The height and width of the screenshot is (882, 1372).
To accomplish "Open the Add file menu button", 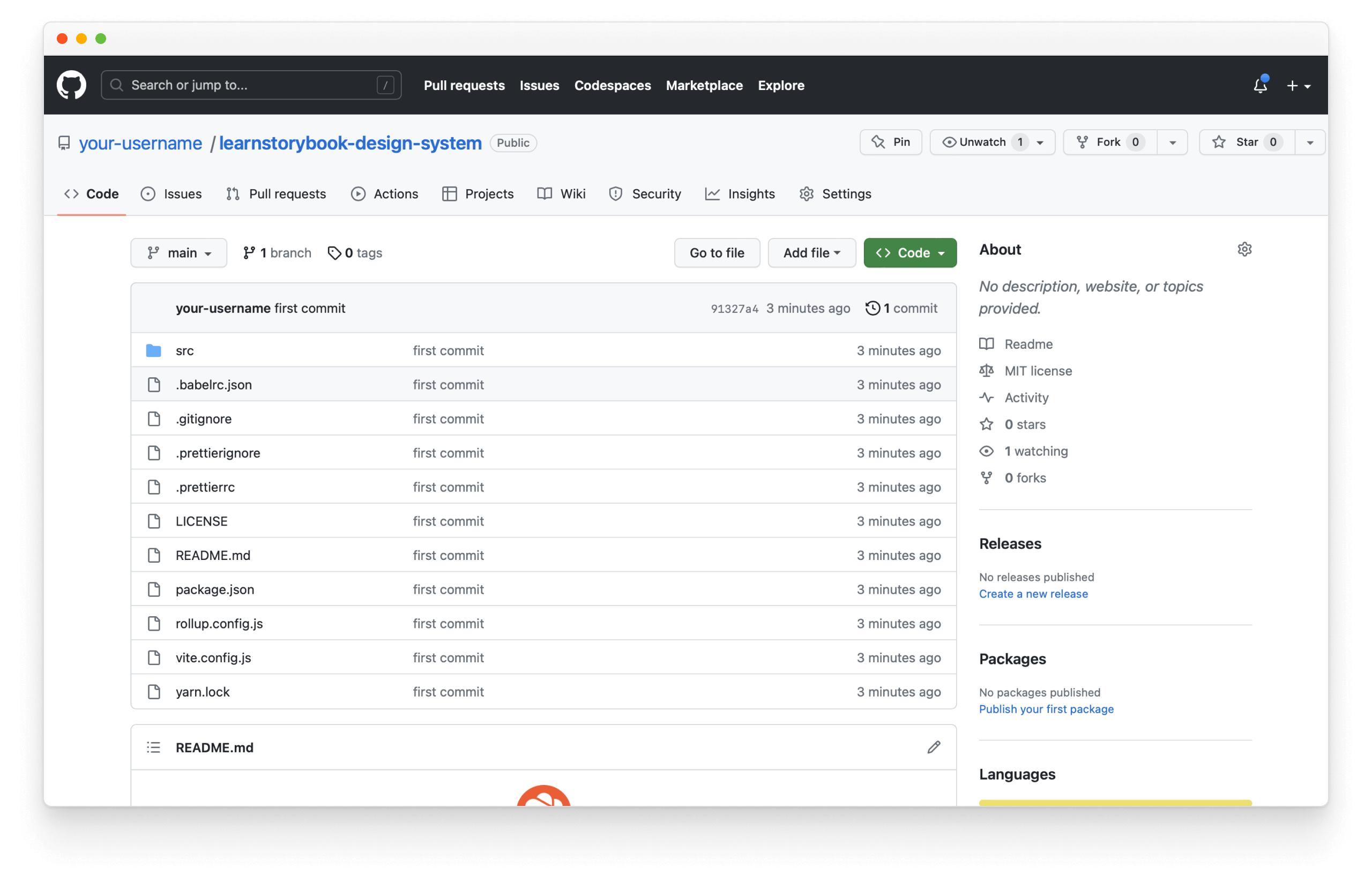I will pyautogui.click(x=811, y=253).
